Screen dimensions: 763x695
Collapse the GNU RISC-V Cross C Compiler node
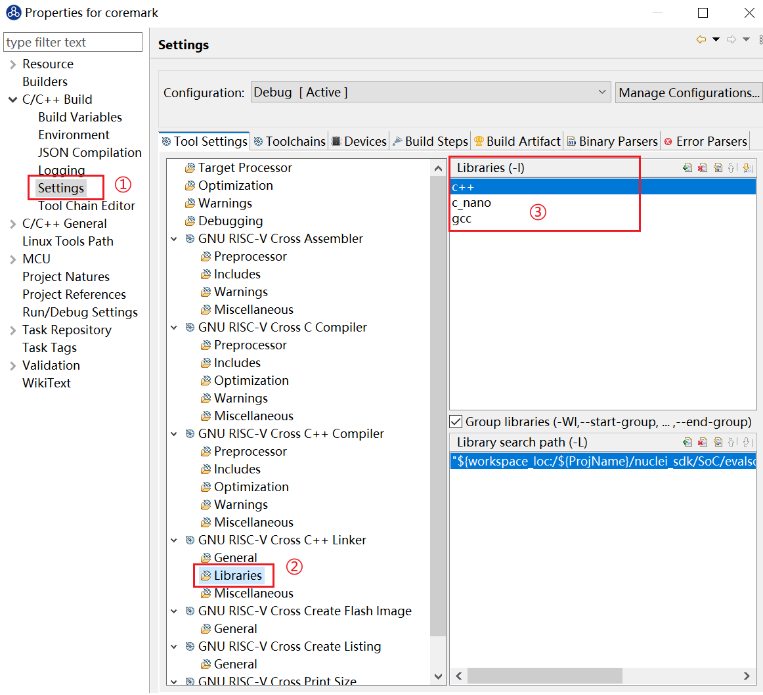[x=174, y=328]
